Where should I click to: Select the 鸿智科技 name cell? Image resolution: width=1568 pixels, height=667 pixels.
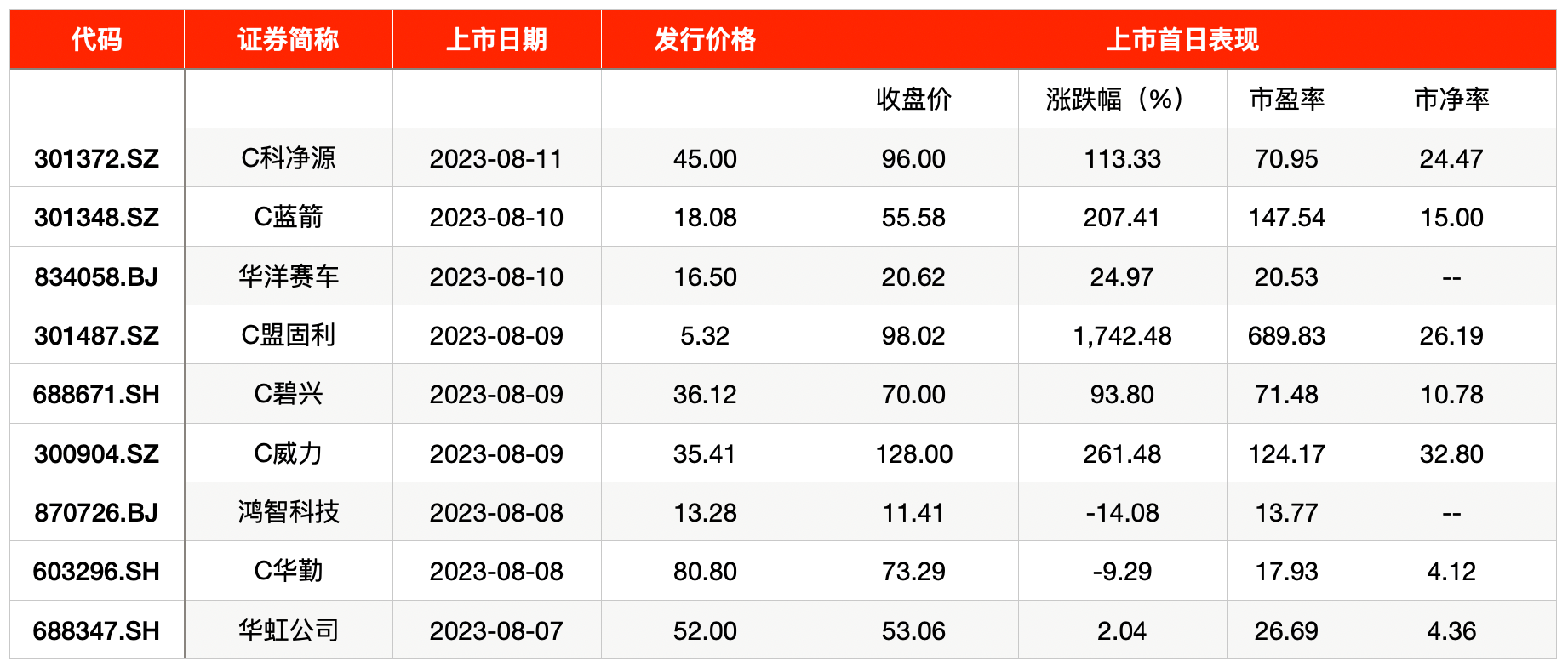(288, 512)
